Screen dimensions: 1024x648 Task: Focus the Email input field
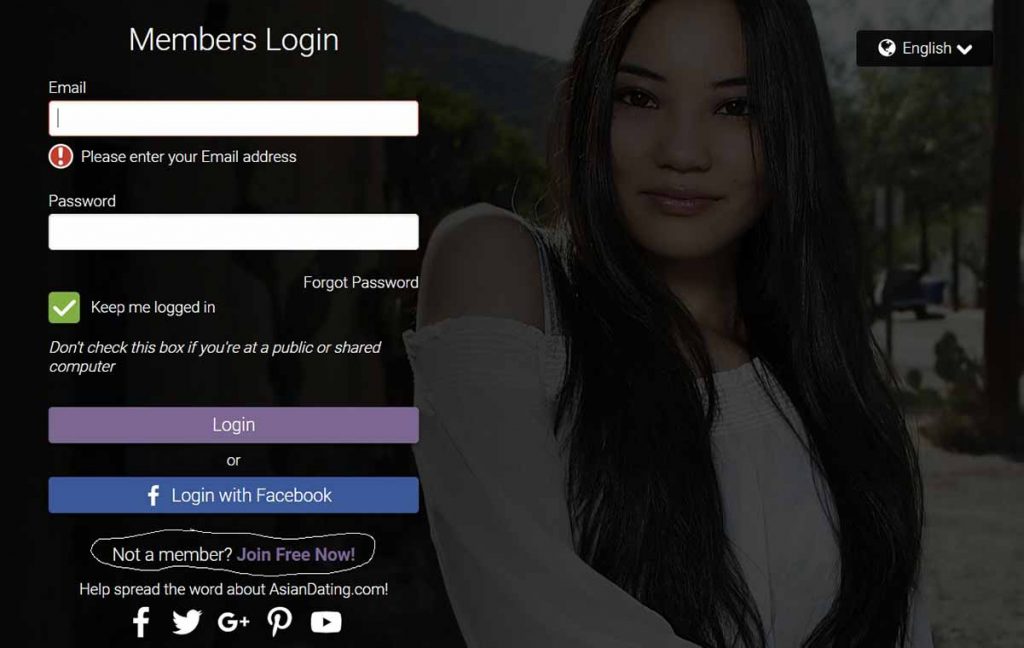tap(234, 118)
